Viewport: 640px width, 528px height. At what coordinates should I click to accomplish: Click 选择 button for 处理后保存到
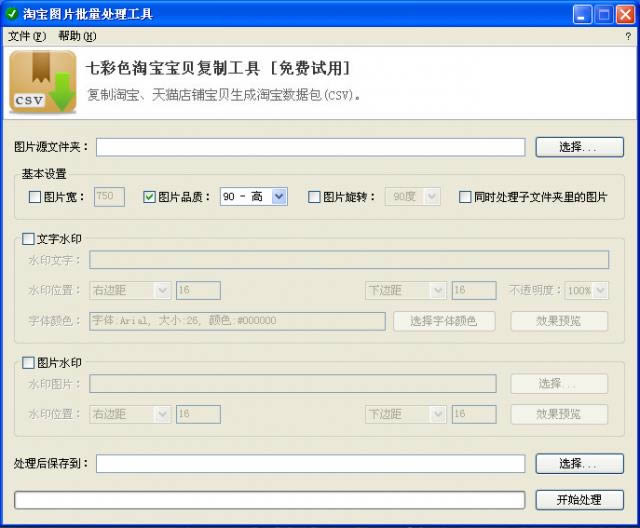click(579, 464)
